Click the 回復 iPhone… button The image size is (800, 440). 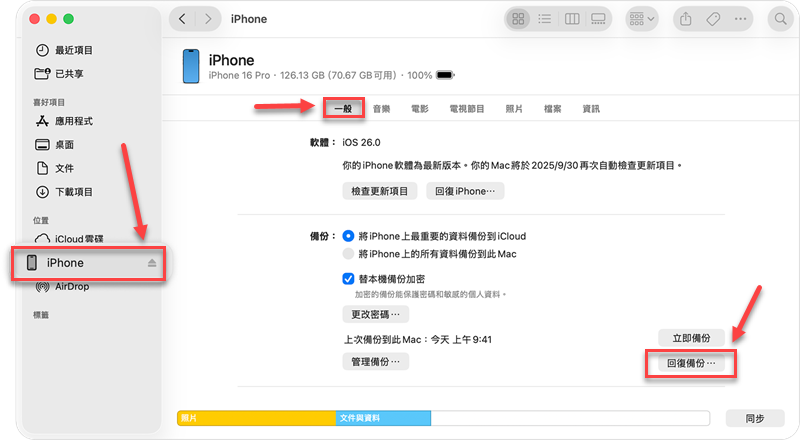click(465, 191)
